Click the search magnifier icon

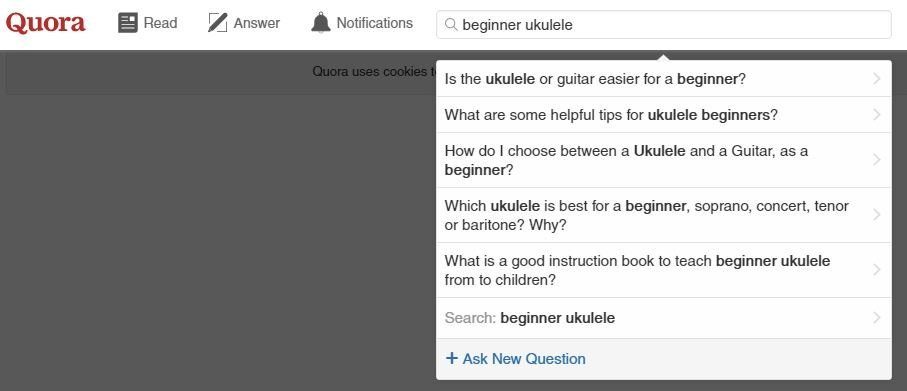[451, 25]
